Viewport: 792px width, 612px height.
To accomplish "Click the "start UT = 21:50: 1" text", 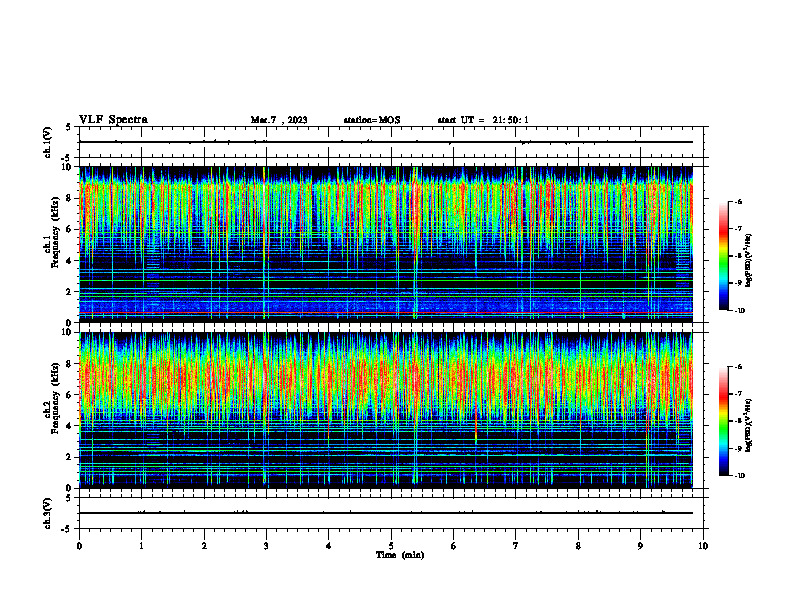I will click(x=483, y=120).
